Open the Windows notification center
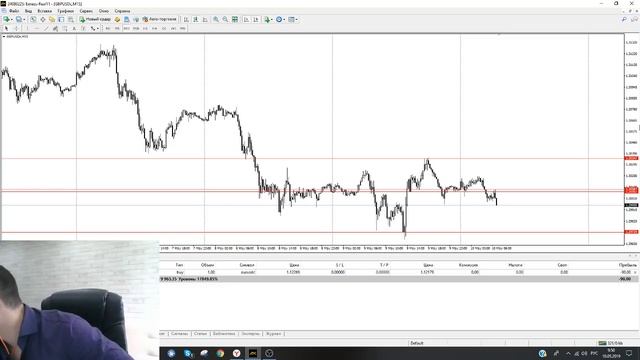640x360 pixels. [x=629, y=353]
